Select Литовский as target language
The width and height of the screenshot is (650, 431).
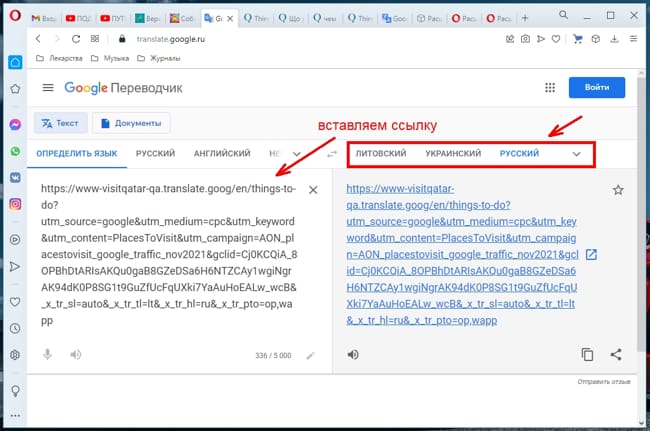pos(381,154)
